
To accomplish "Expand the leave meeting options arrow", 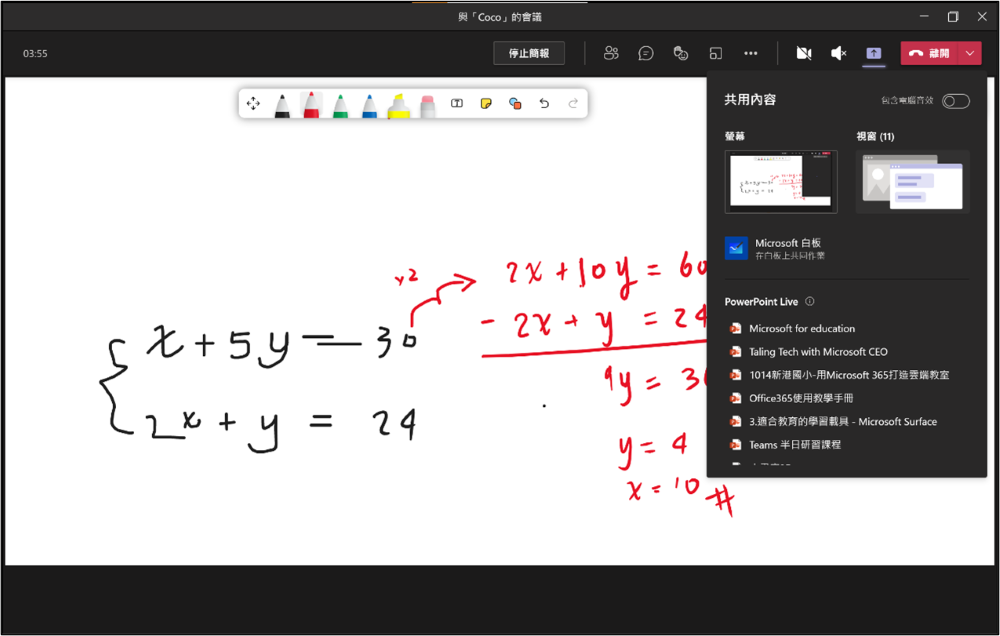I will pos(971,53).
